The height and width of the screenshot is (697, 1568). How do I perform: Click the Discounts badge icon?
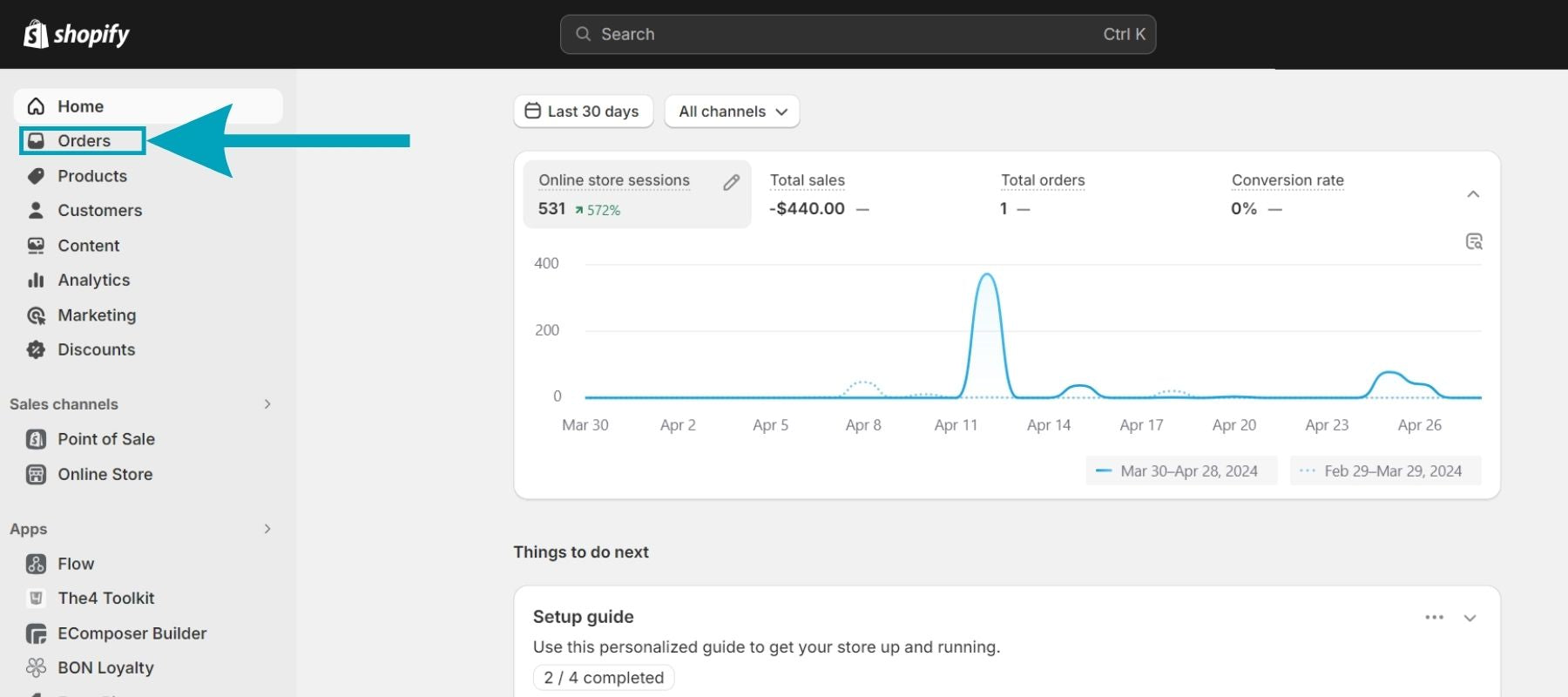coord(36,350)
